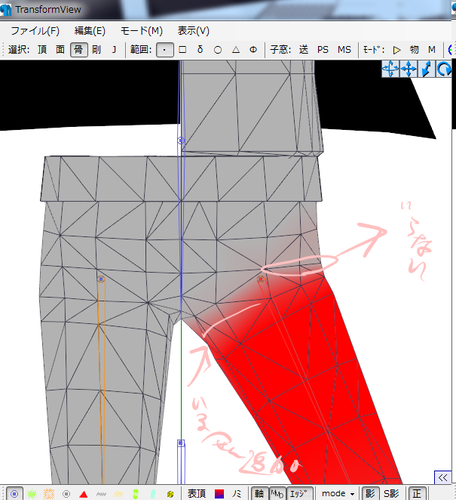
Task: Expand the collapsed panel with << button
Action: [443, 478]
